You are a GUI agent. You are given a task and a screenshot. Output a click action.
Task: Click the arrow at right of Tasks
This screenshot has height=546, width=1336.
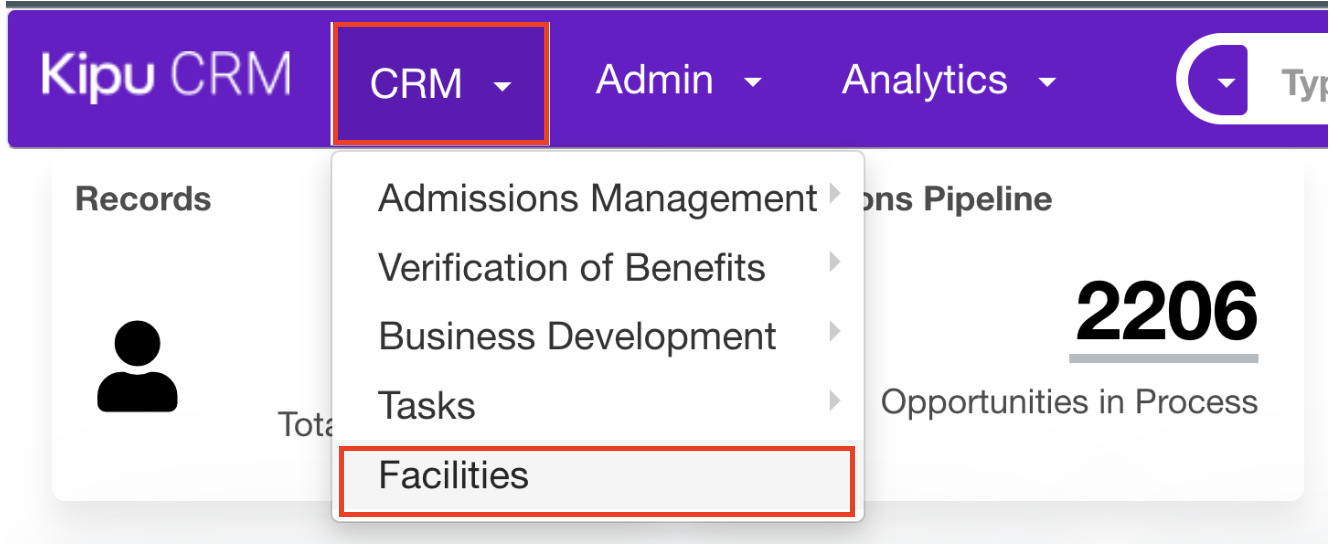(835, 401)
